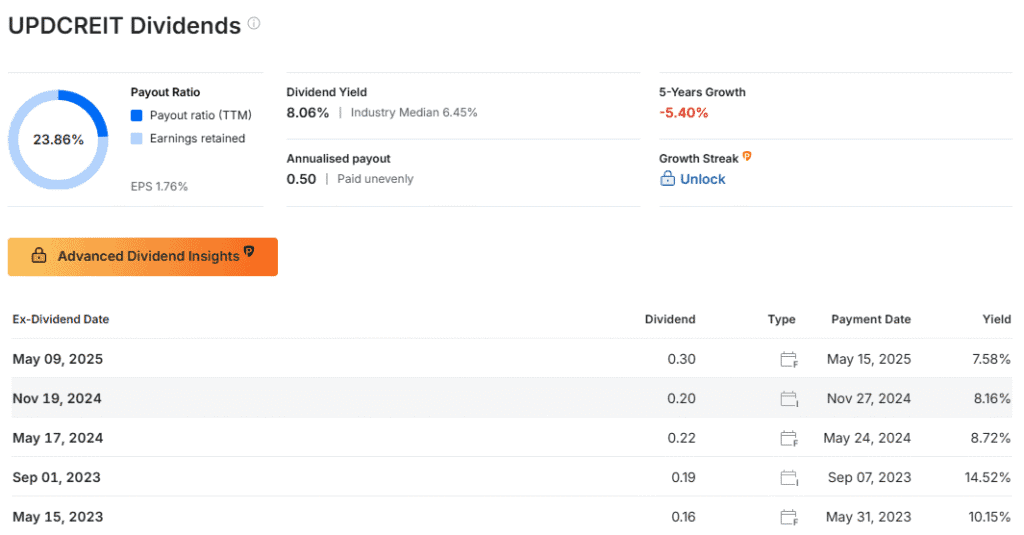
Task: Open the Unlock link under Growth Streak
Action: click(703, 179)
